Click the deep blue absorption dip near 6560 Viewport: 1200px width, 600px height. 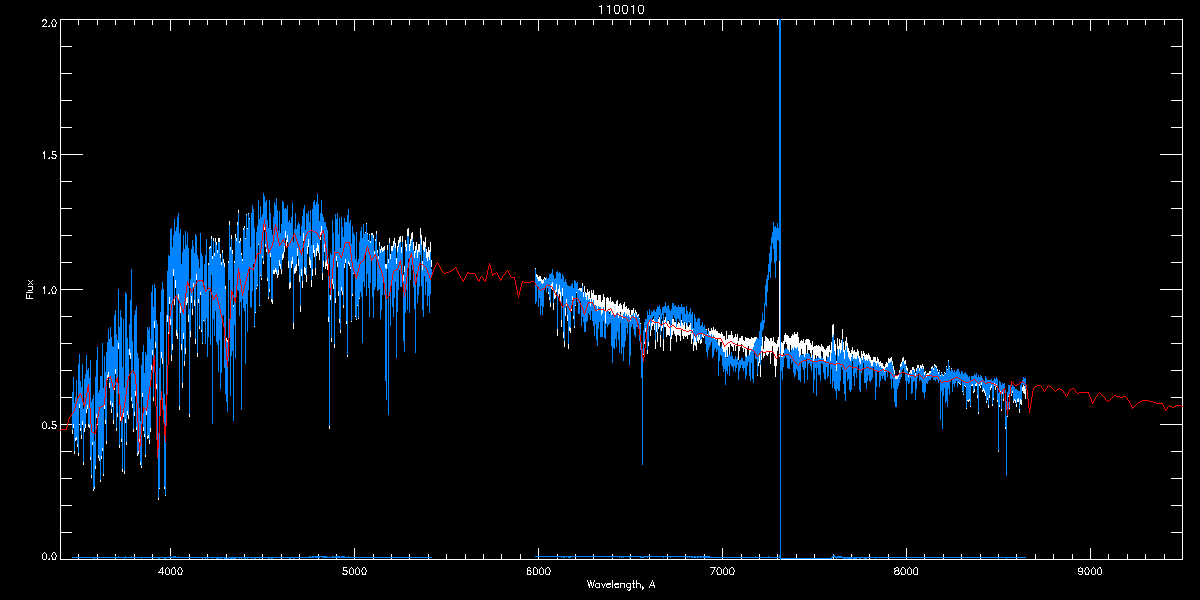pyautogui.click(x=642, y=420)
